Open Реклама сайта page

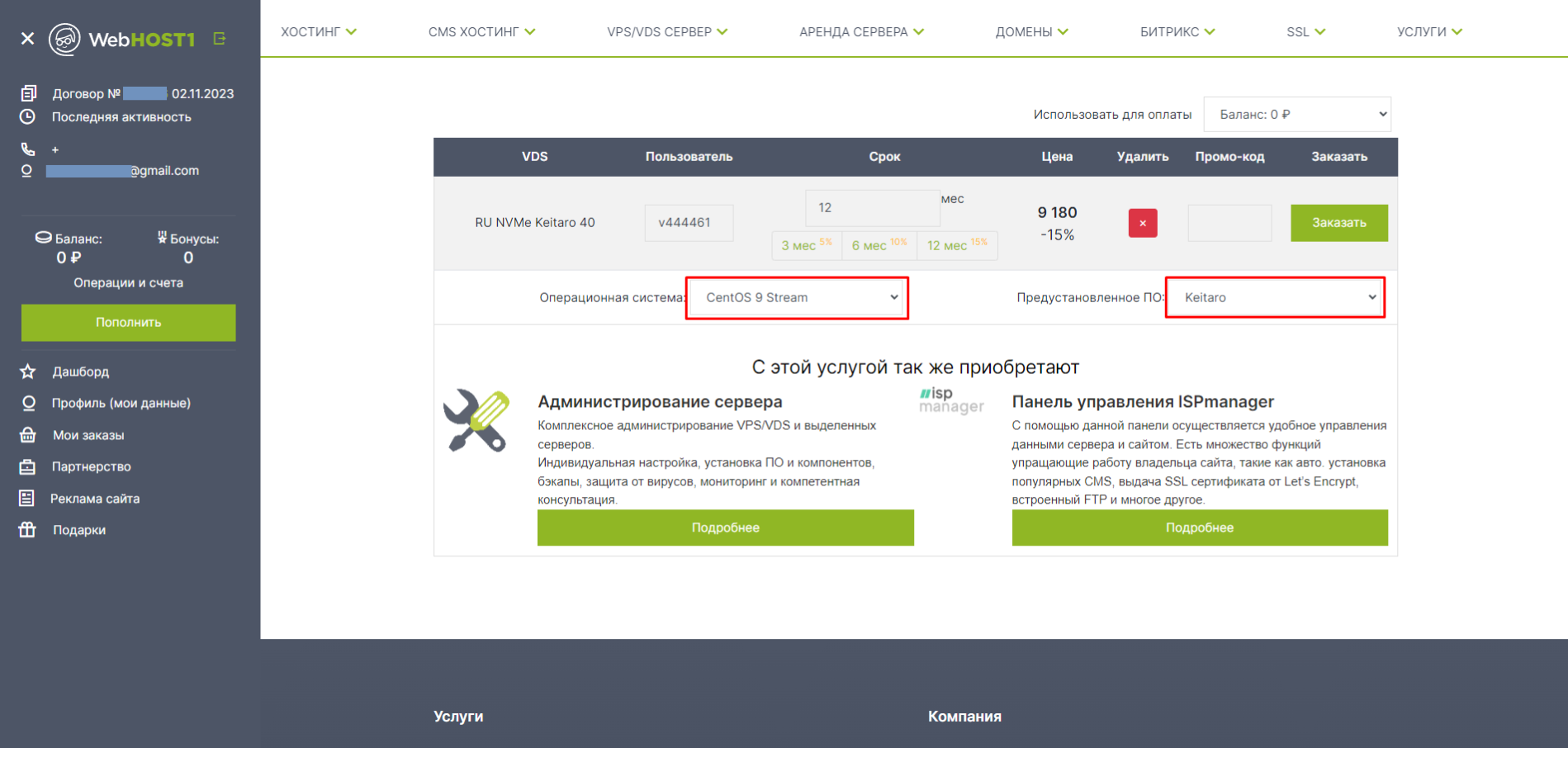coord(95,499)
